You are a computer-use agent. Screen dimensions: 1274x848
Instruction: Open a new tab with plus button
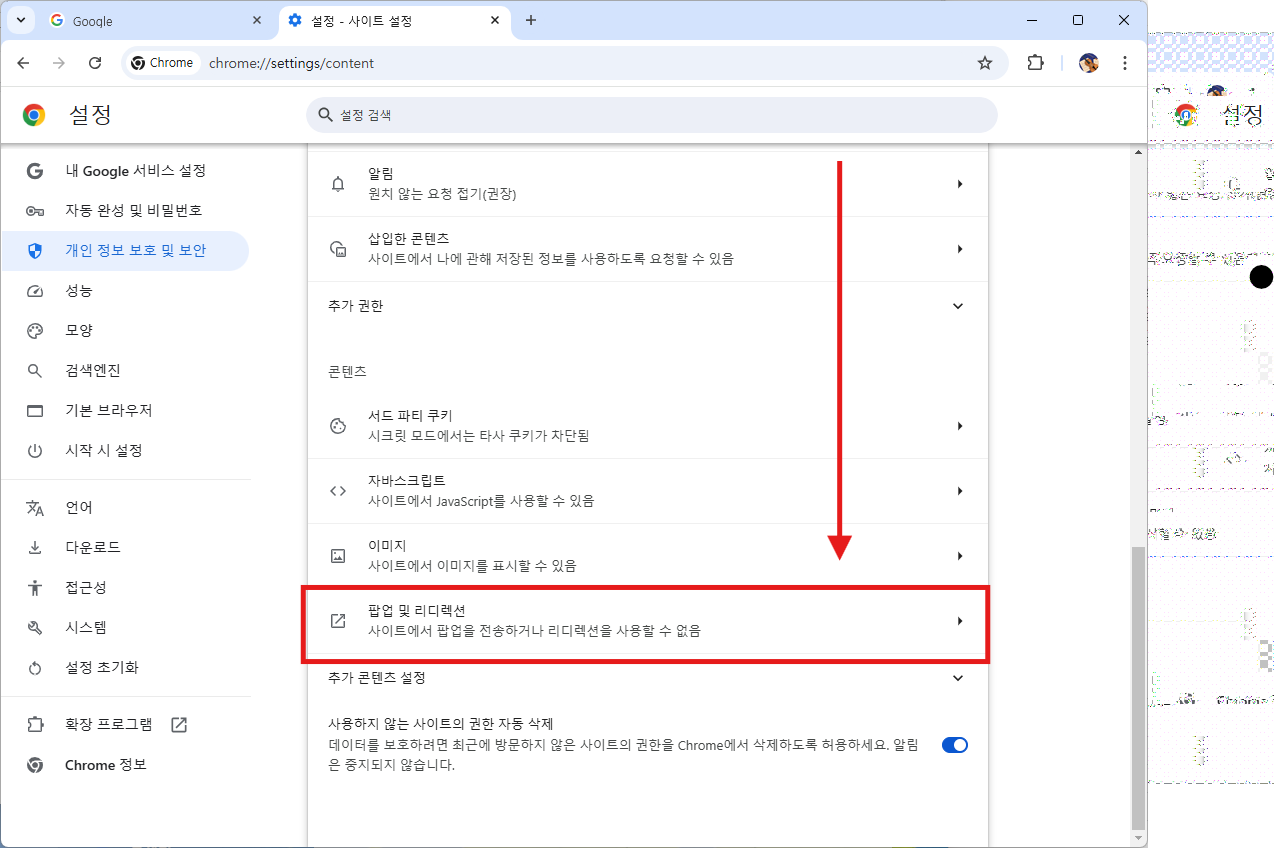pyautogui.click(x=531, y=20)
